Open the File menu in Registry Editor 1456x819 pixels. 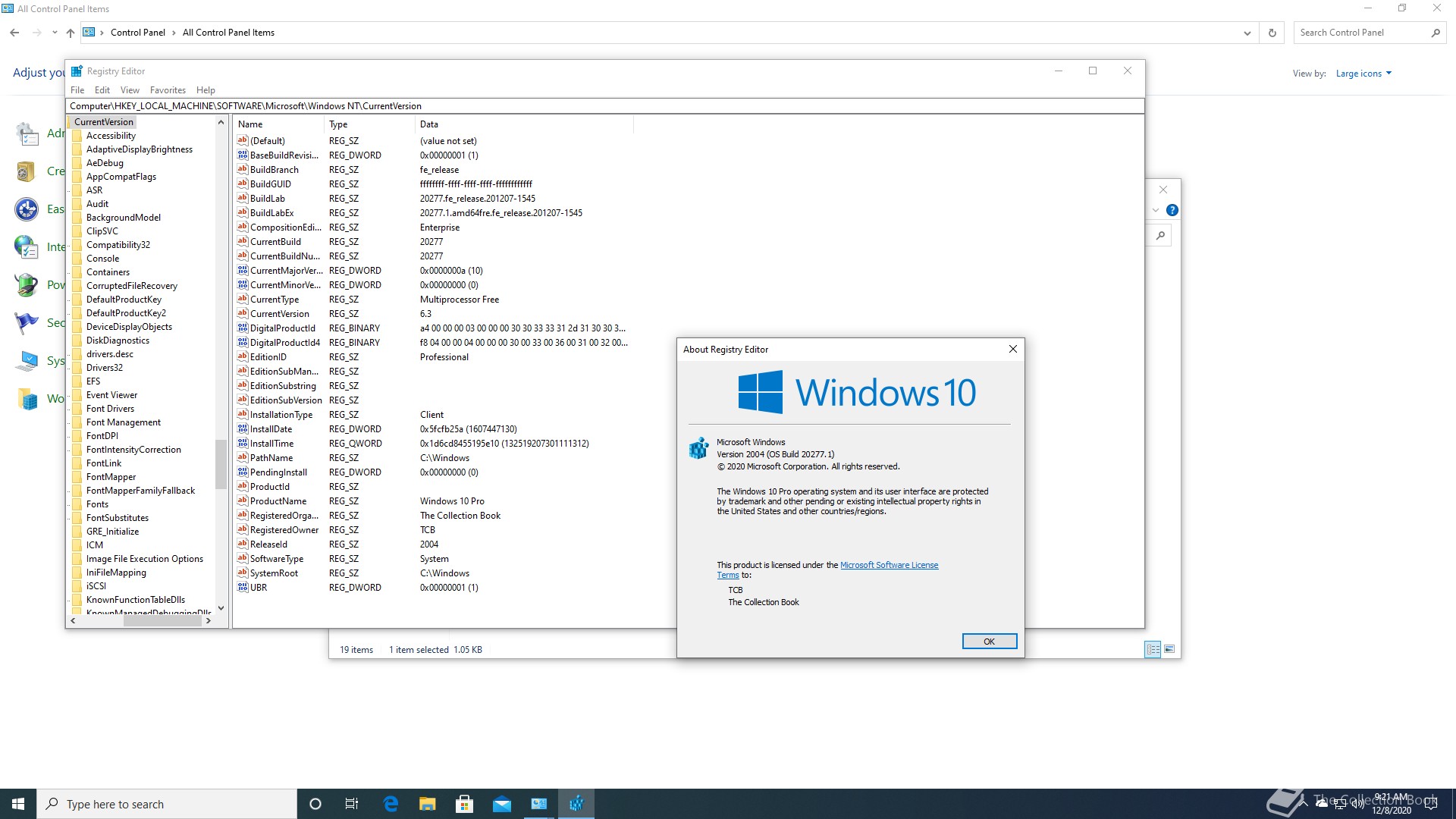point(77,89)
